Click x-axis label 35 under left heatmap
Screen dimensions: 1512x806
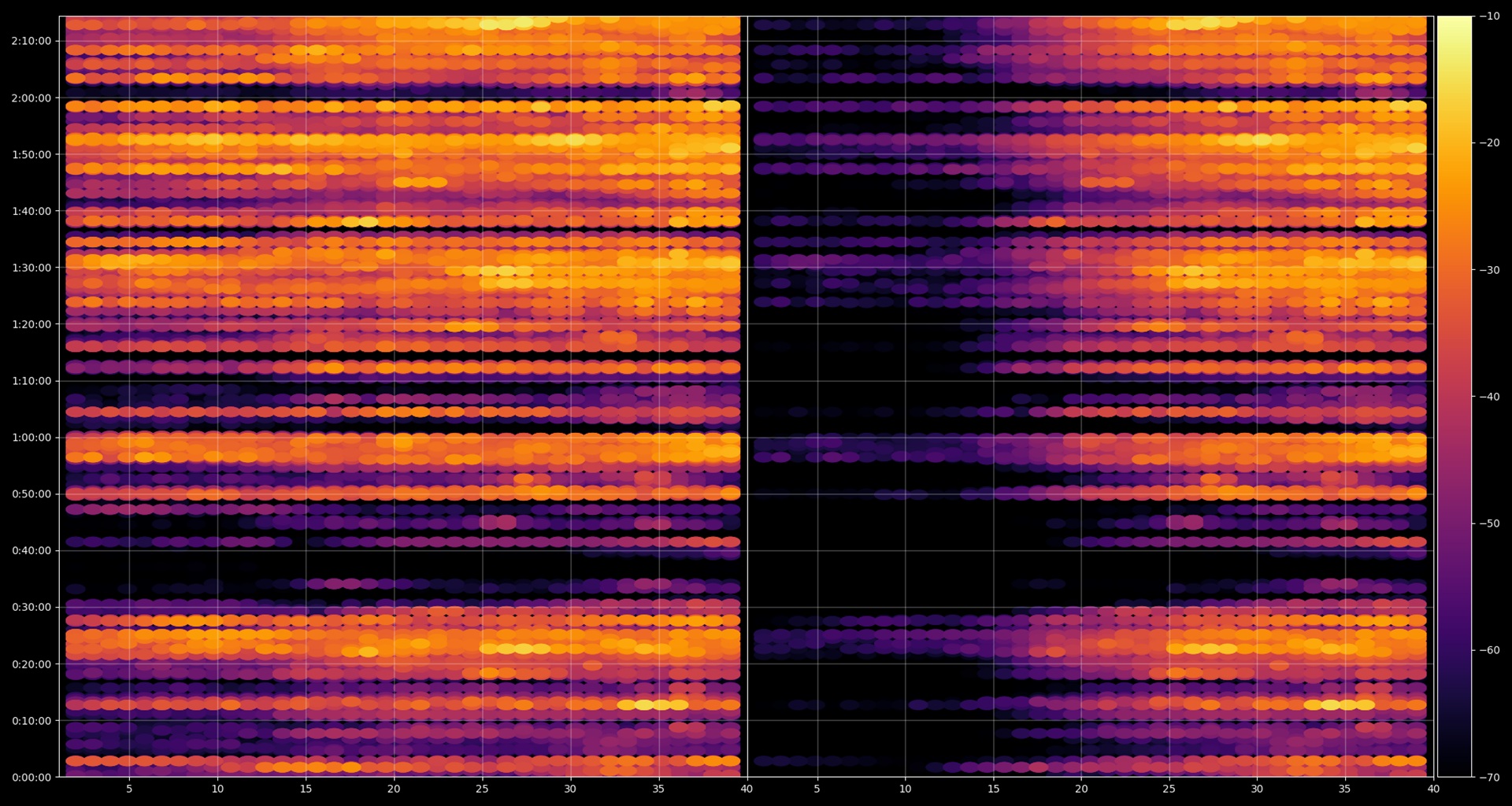[658, 789]
